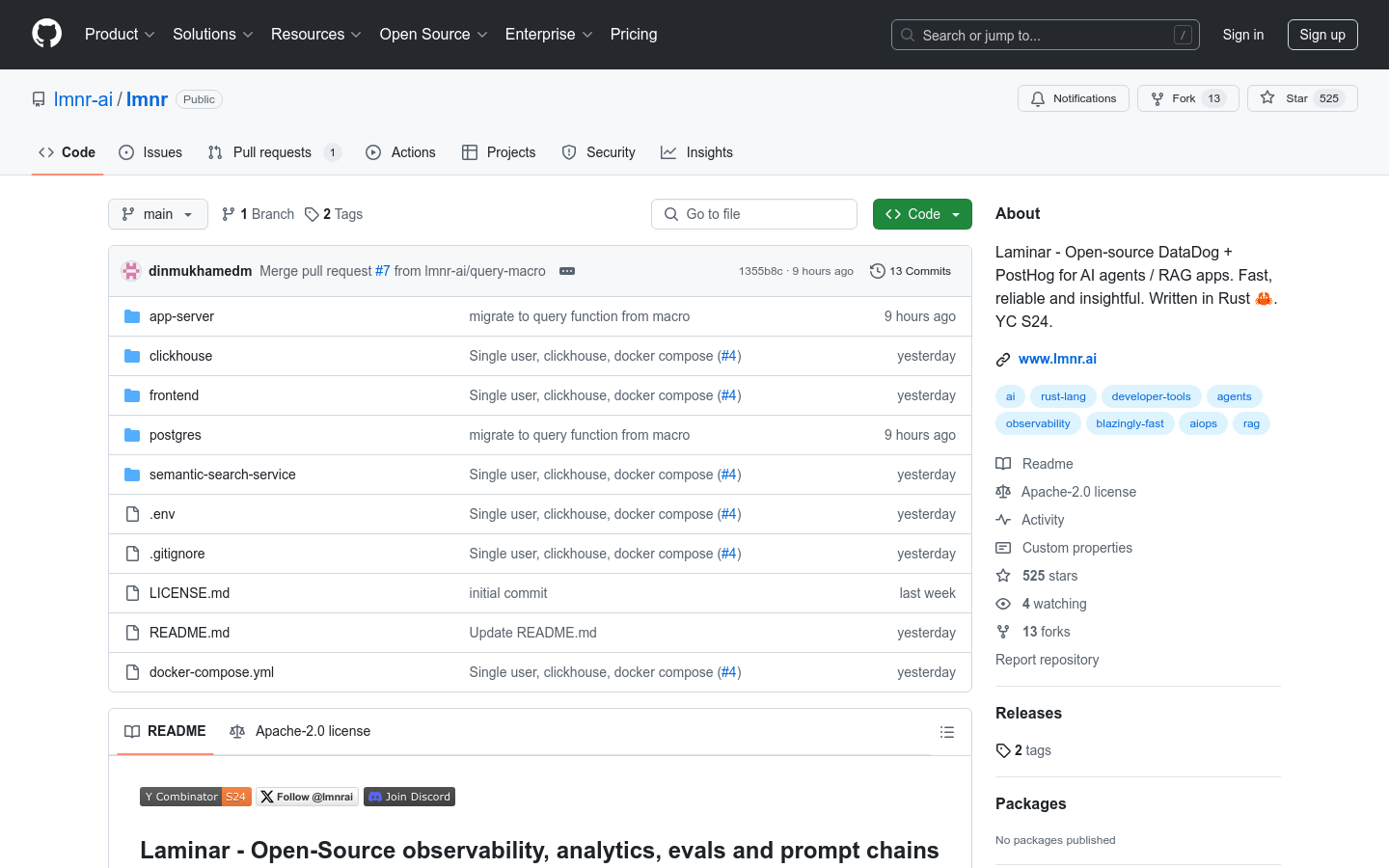Click the repository icon beside lmnr-ai
Viewport: 1389px width, 868px height.
click(39, 99)
